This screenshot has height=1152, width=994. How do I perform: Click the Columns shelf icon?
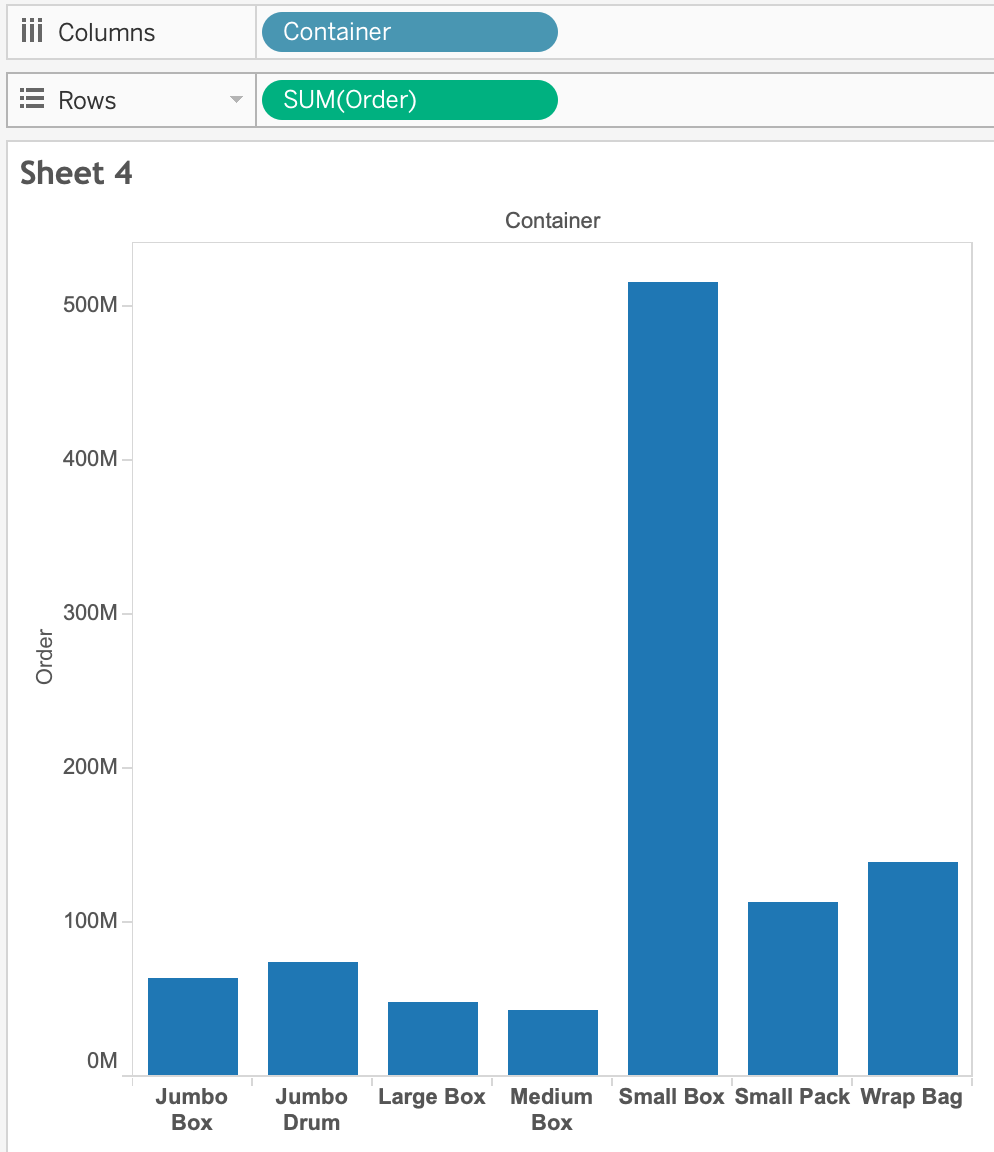point(32,32)
